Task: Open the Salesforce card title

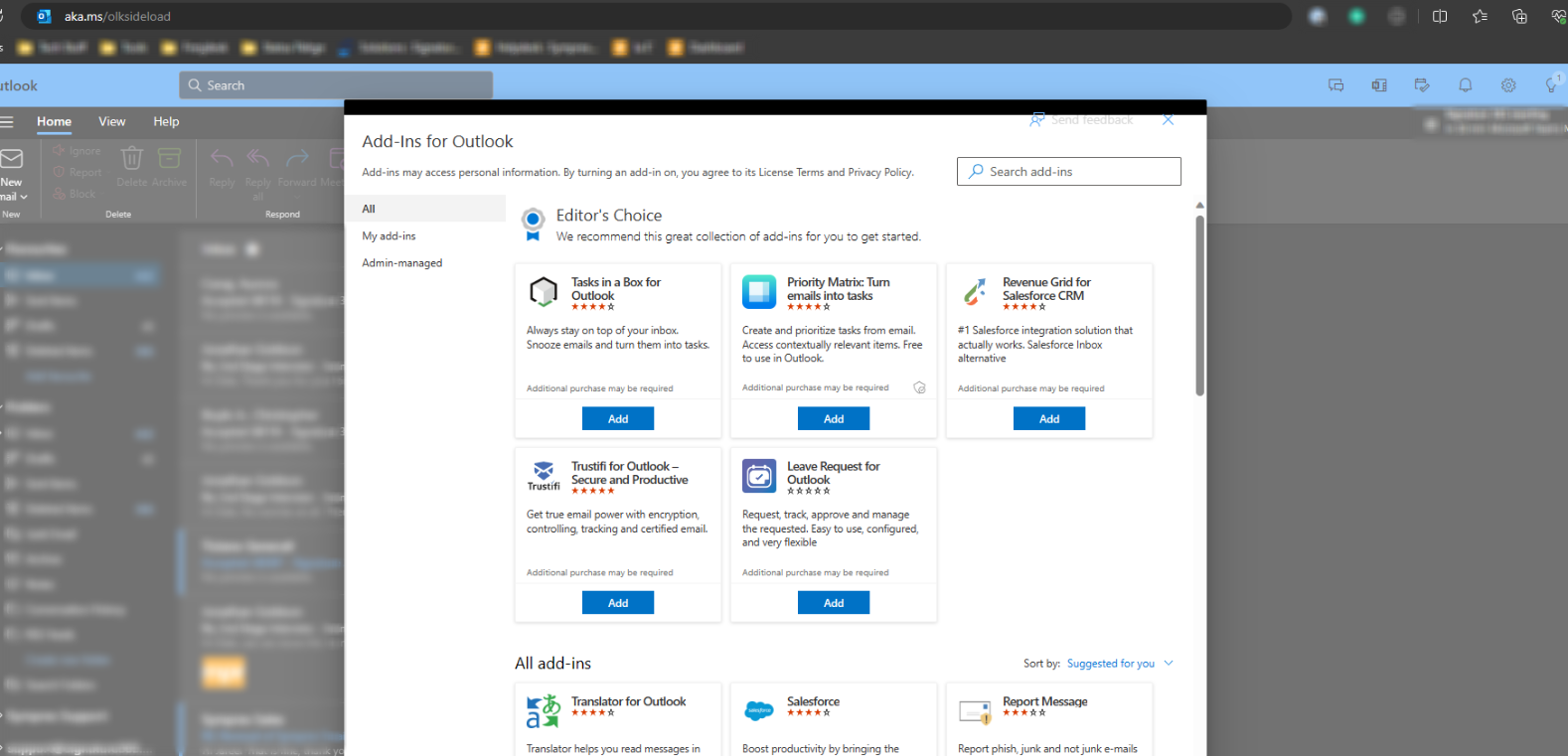Action: tap(814, 701)
